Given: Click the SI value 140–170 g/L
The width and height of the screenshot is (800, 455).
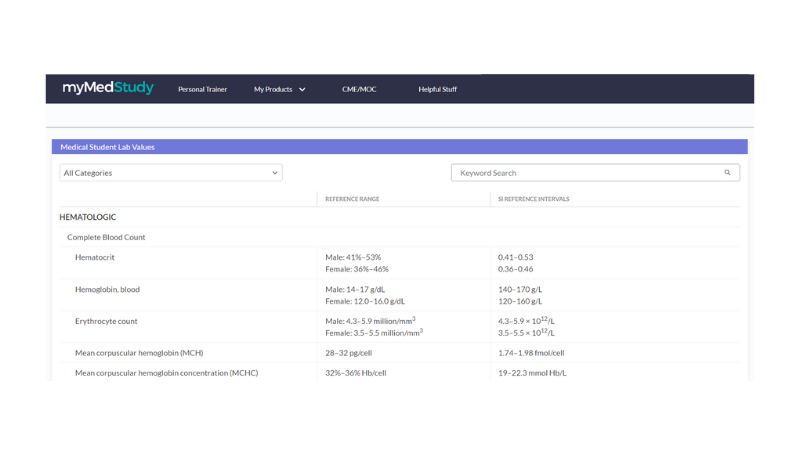Looking at the screenshot, I should 520,289.
